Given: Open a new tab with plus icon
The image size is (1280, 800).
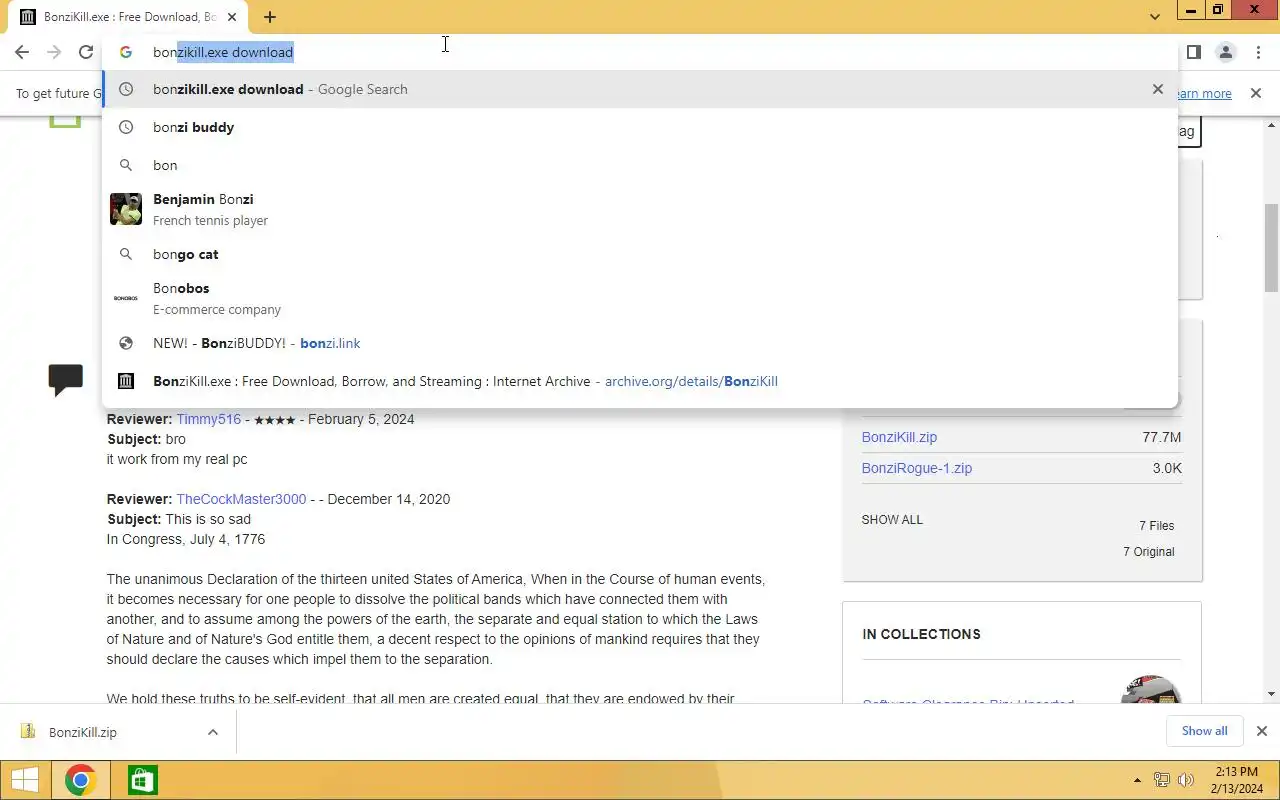Looking at the screenshot, I should [270, 17].
